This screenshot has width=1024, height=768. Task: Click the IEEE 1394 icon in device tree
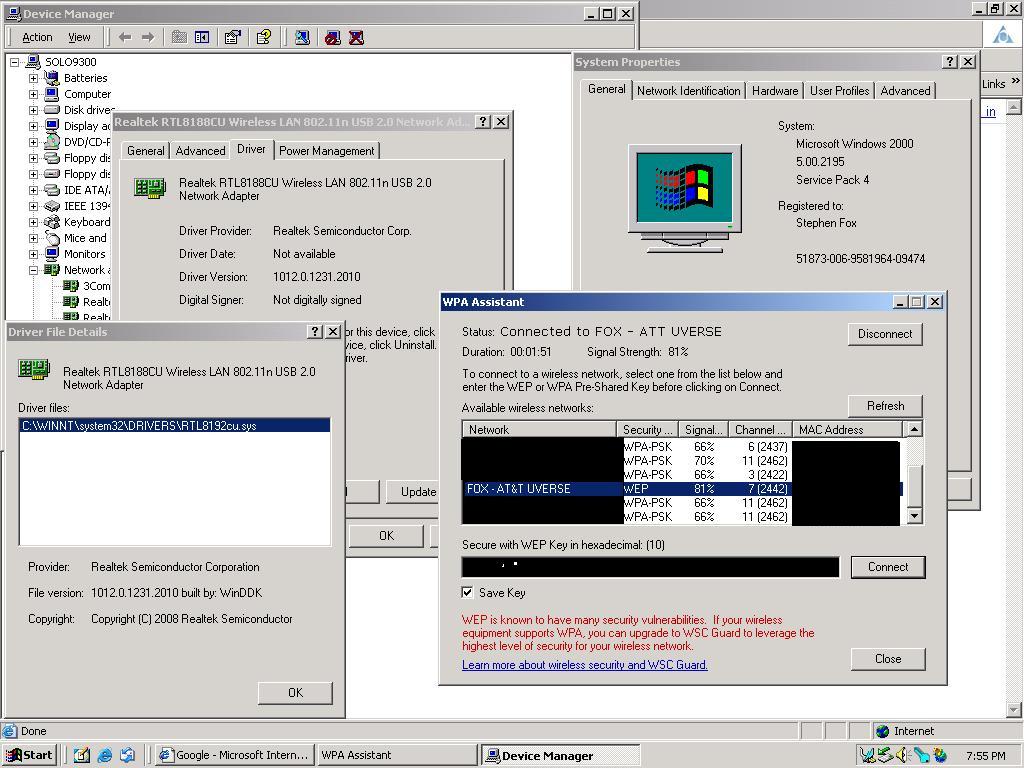[52, 206]
